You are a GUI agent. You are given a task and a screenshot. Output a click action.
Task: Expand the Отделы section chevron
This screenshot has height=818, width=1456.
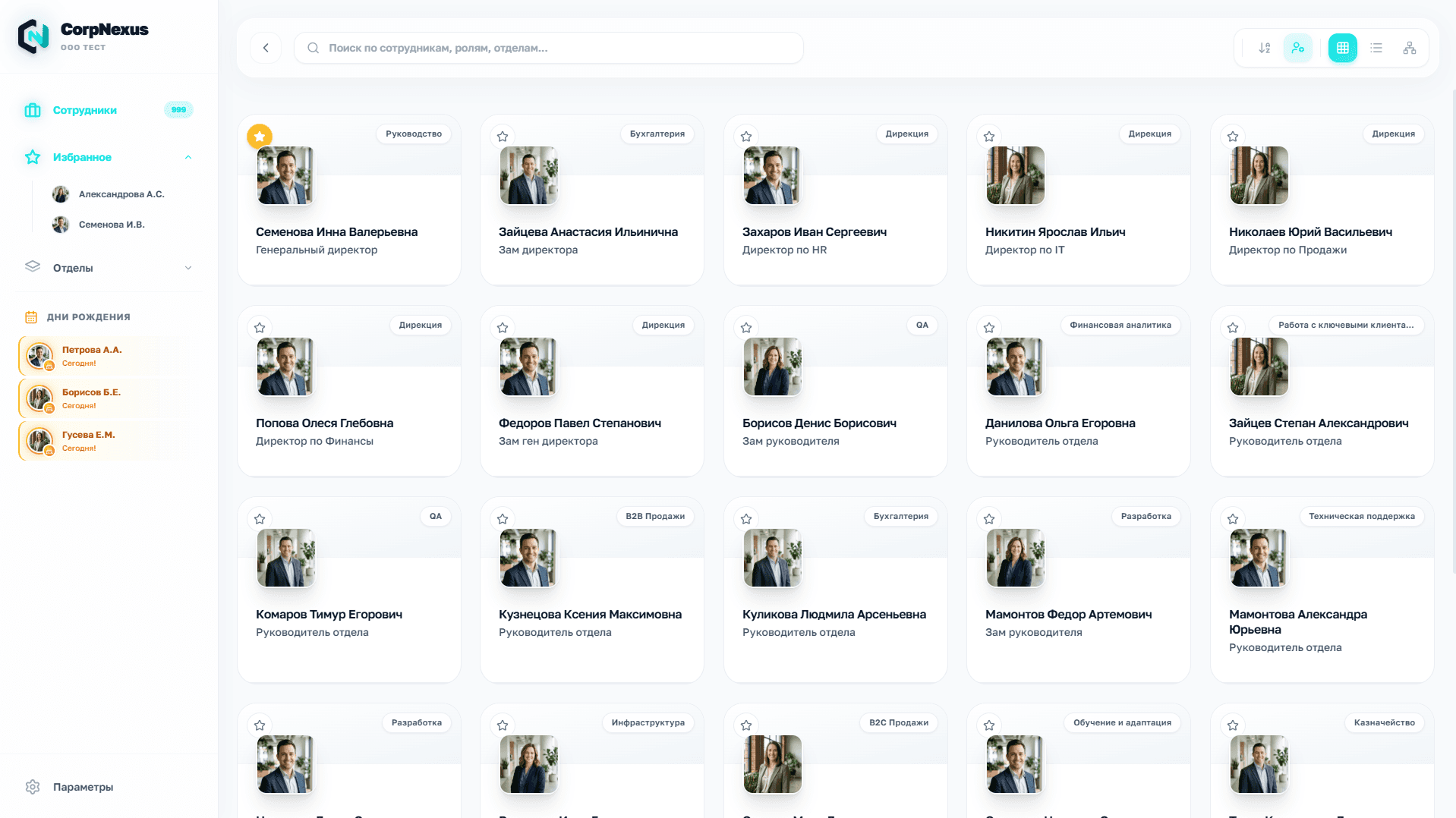188,268
